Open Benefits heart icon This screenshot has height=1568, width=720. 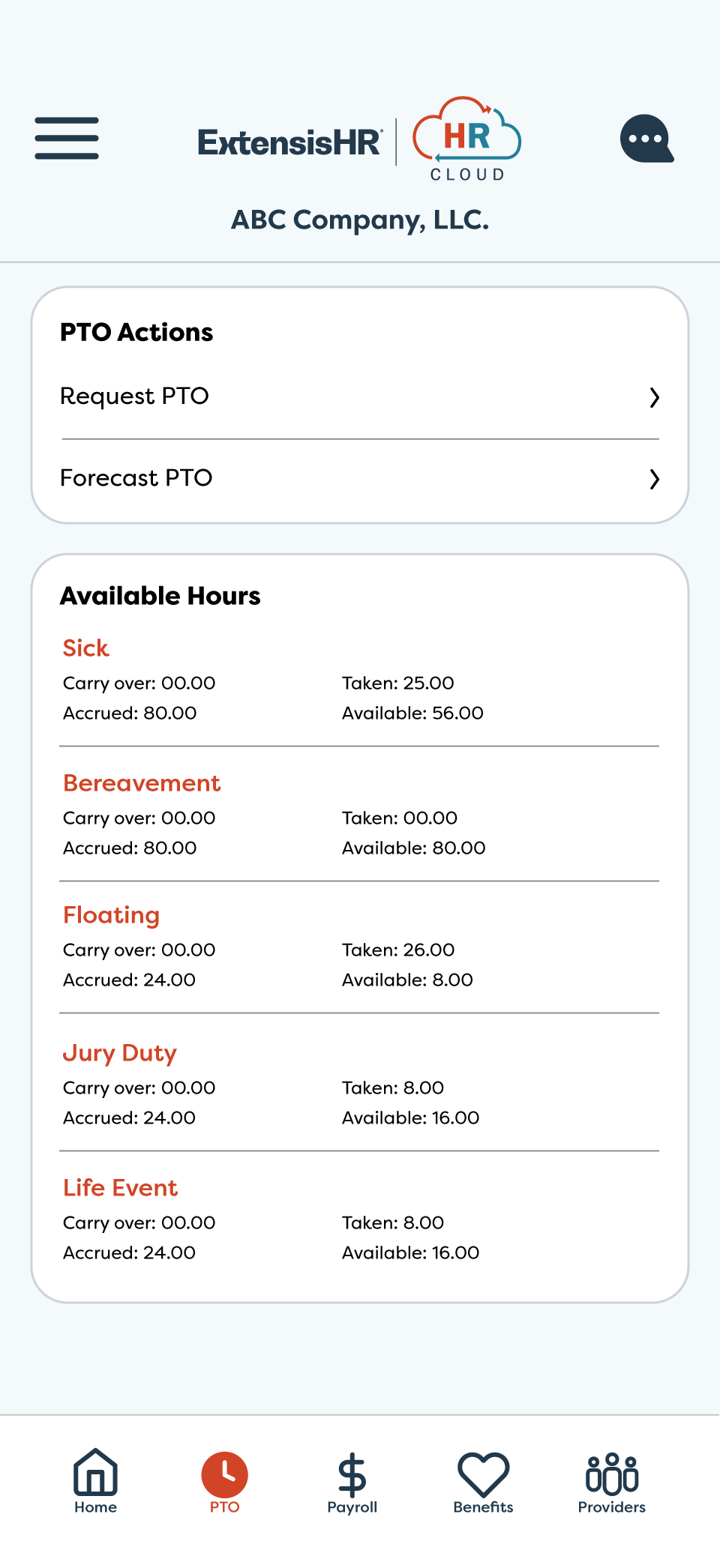483,1474
